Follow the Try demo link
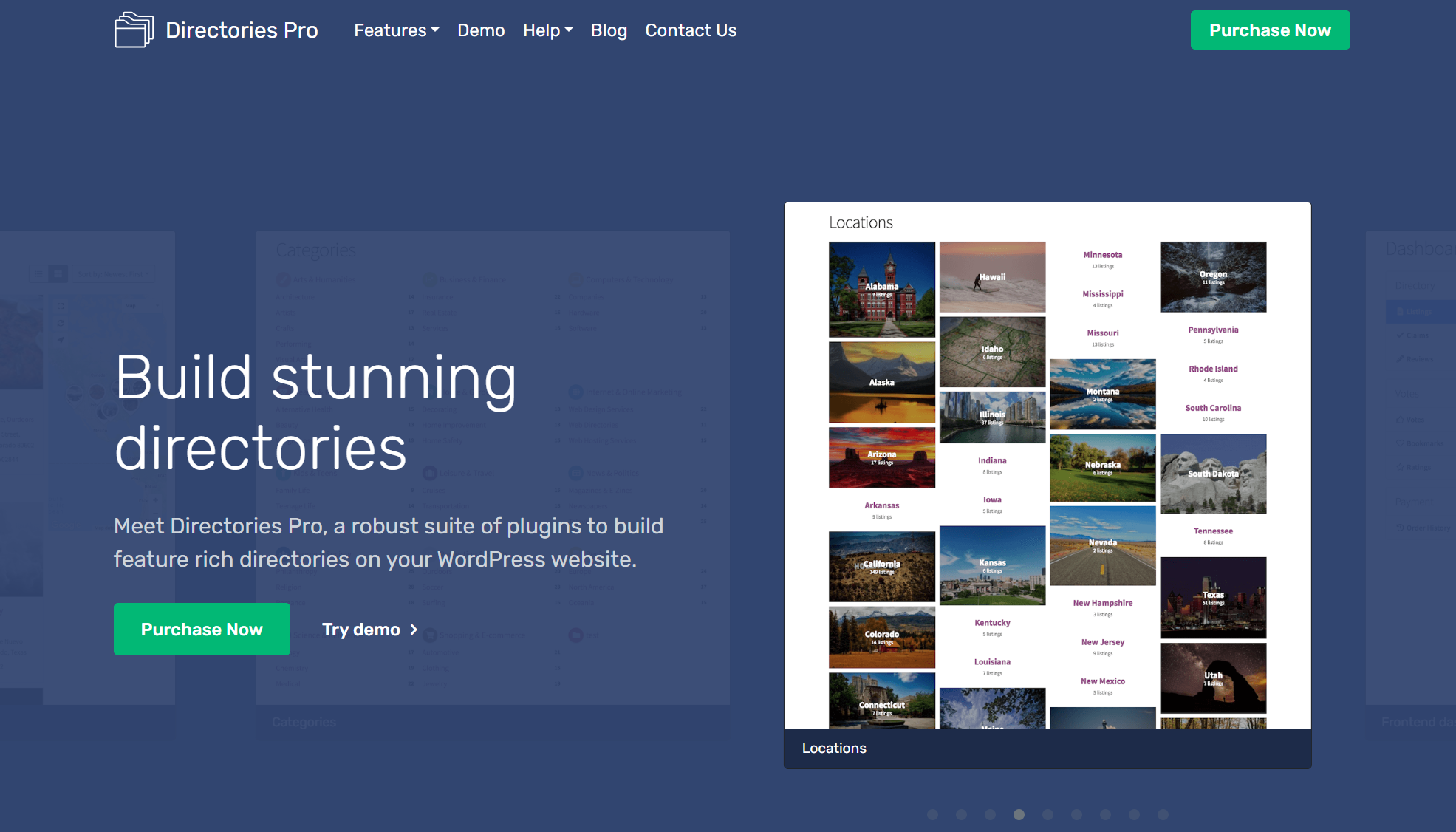Viewport: 1456px width, 832px height. pyautogui.click(x=370, y=630)
